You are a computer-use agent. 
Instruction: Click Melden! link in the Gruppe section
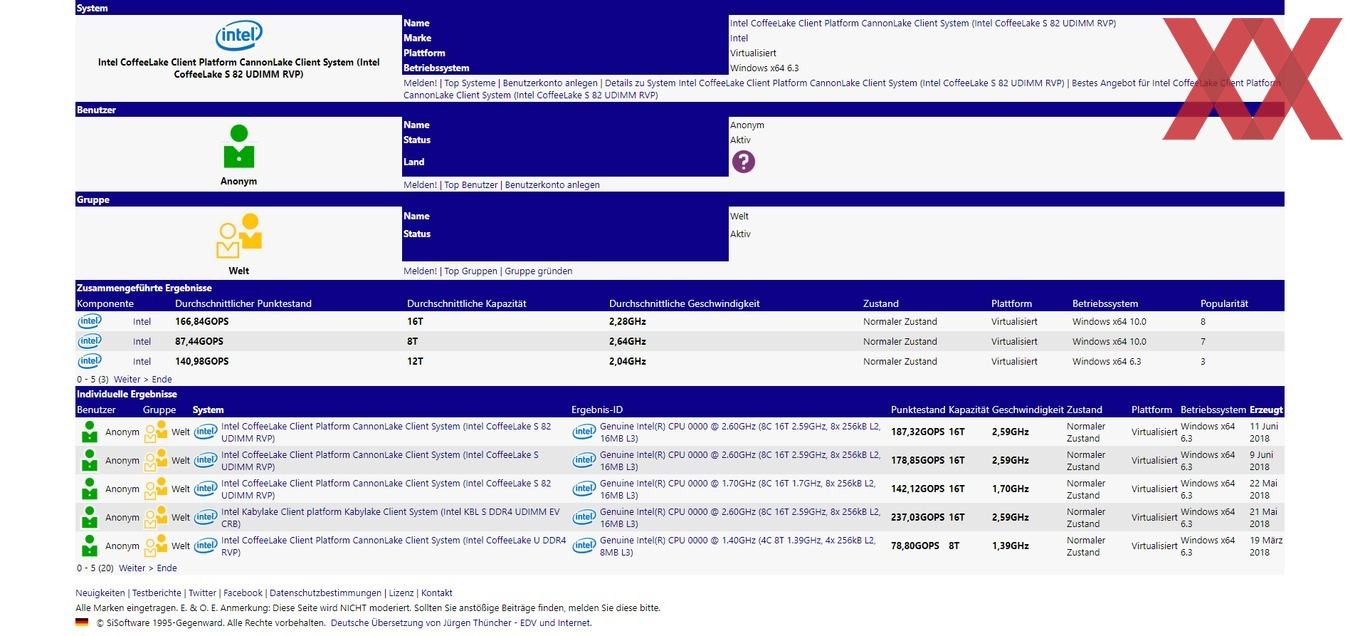click(x=420, y=271)
